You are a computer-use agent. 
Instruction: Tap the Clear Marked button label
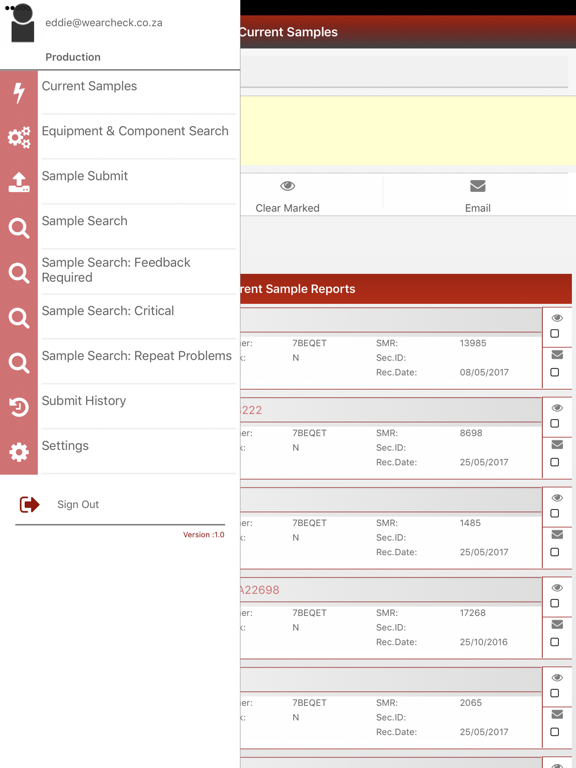point(288,208)
